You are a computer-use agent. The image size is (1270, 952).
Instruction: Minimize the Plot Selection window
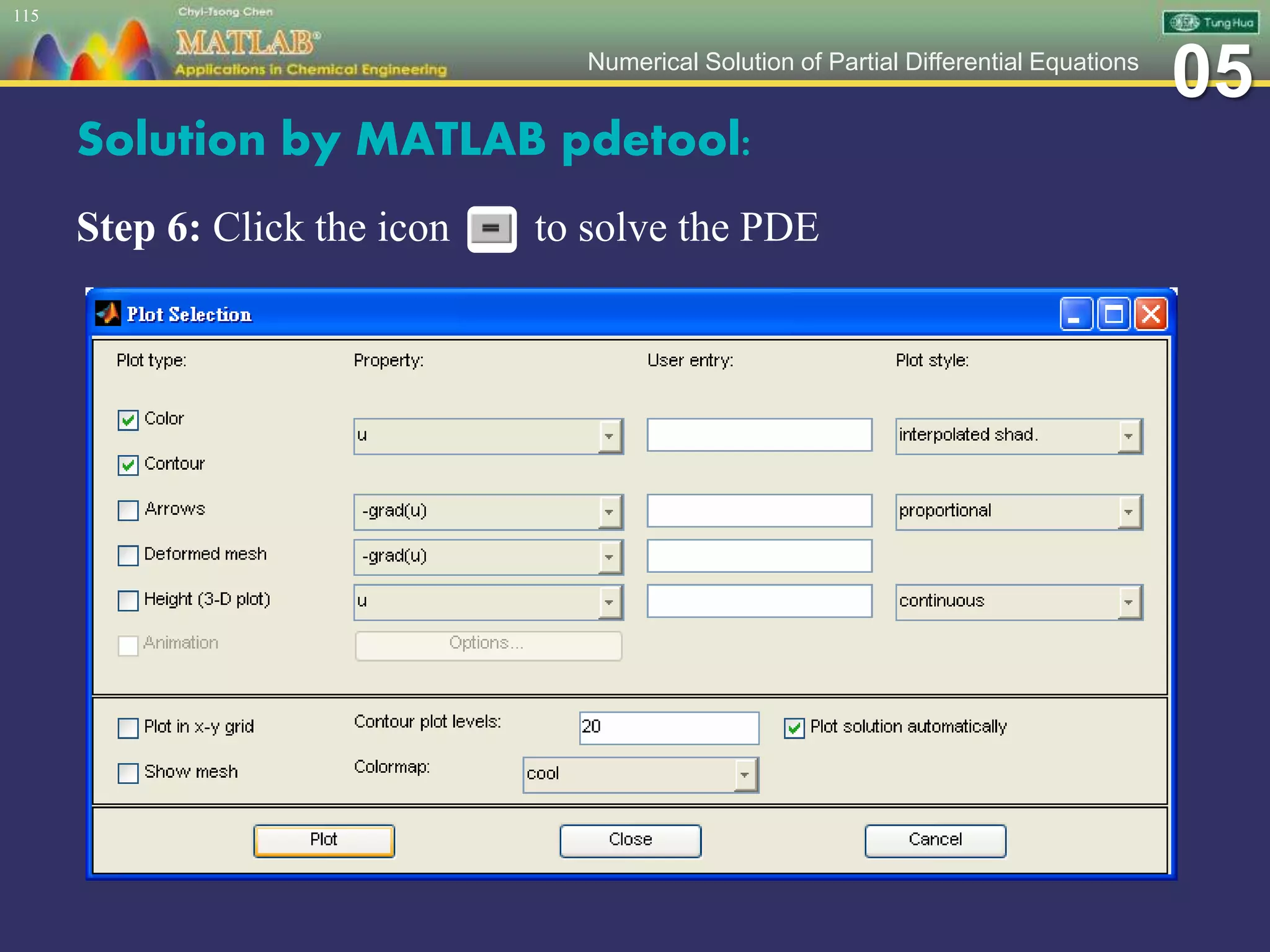point(1076,314)
